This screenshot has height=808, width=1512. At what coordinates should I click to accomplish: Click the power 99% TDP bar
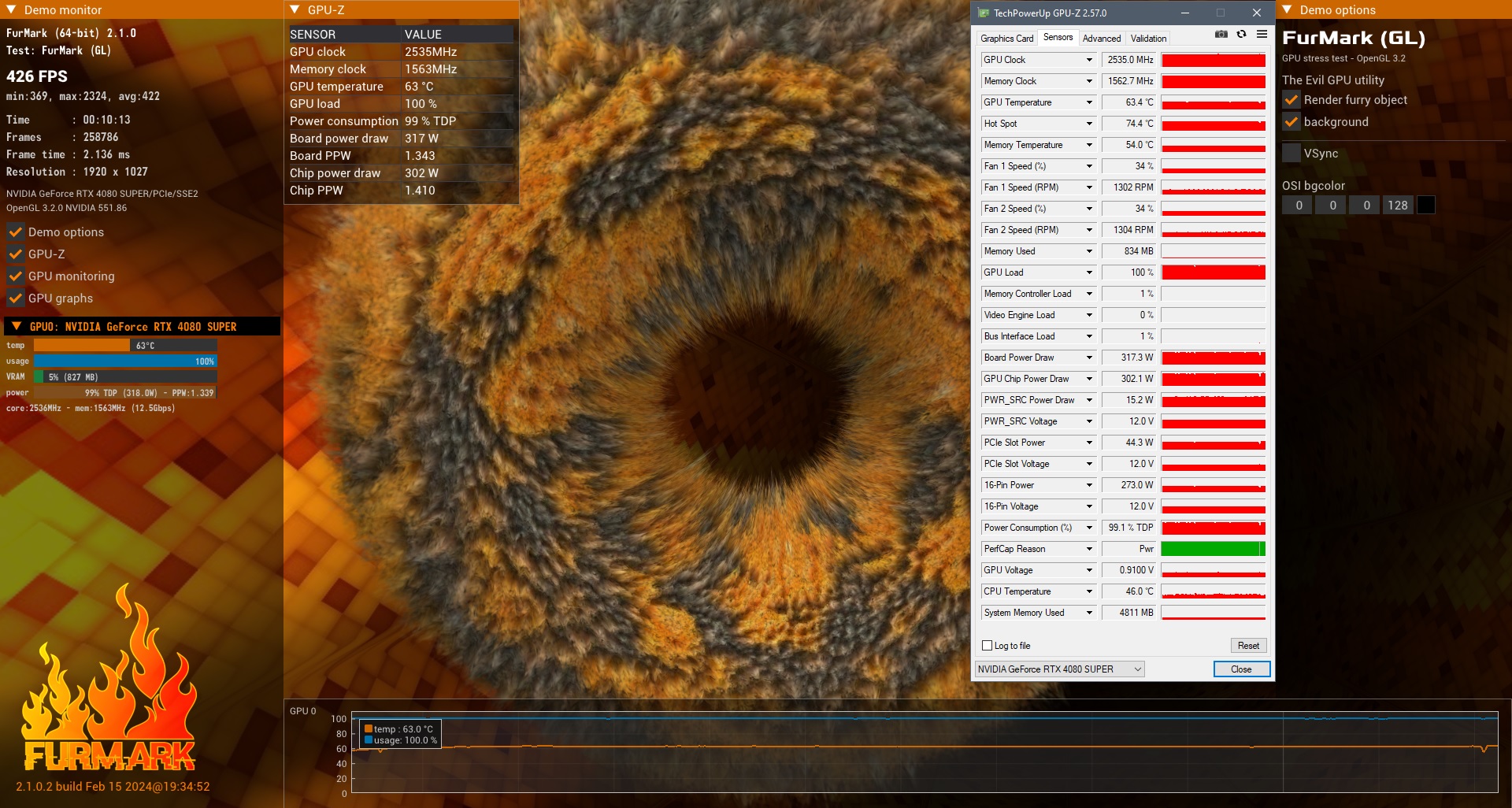click(x=125, y=392)
